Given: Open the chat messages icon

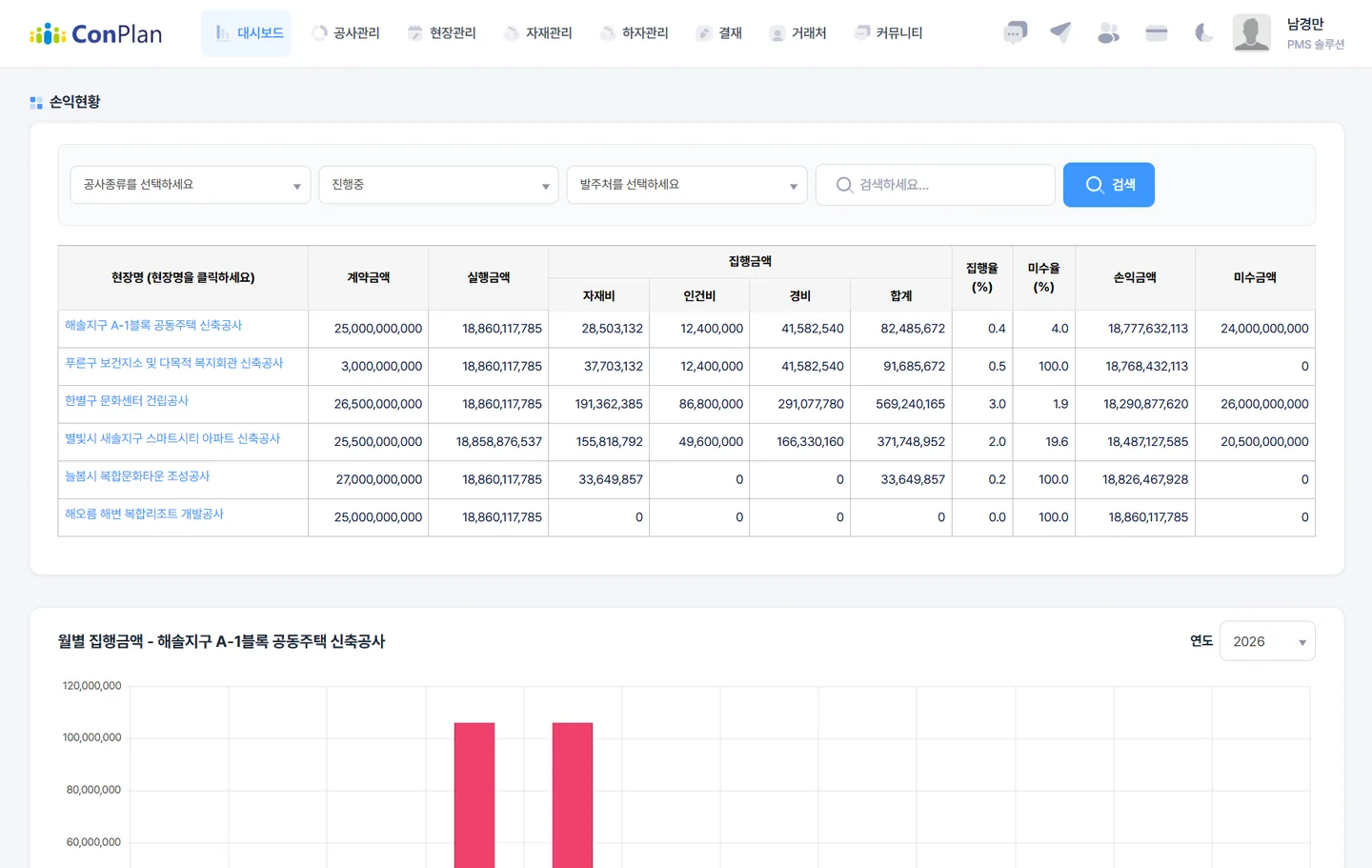Looking at the screenshot, I should click(x=1016, y=33).
